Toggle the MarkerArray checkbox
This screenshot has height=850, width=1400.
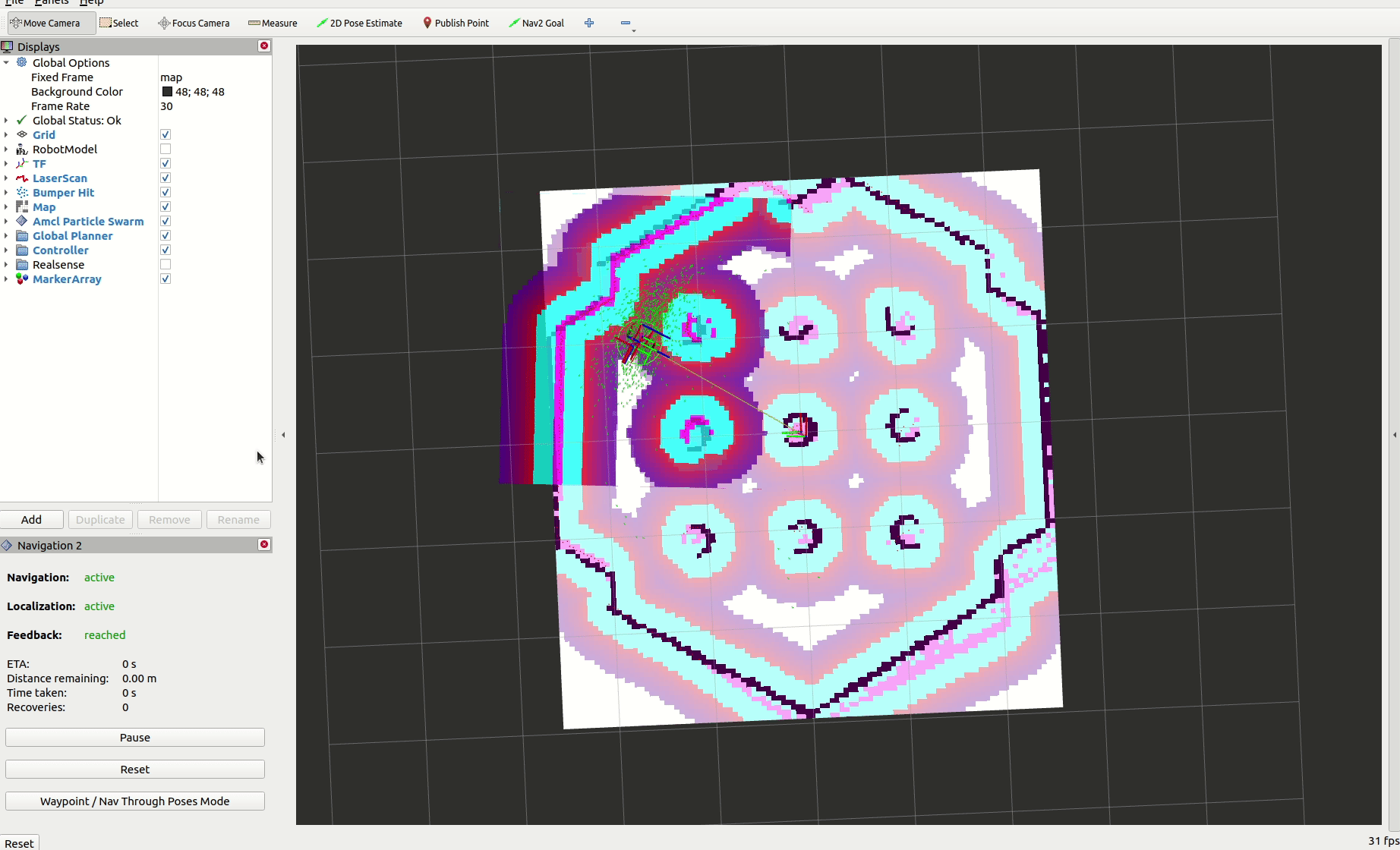(166, 279)
